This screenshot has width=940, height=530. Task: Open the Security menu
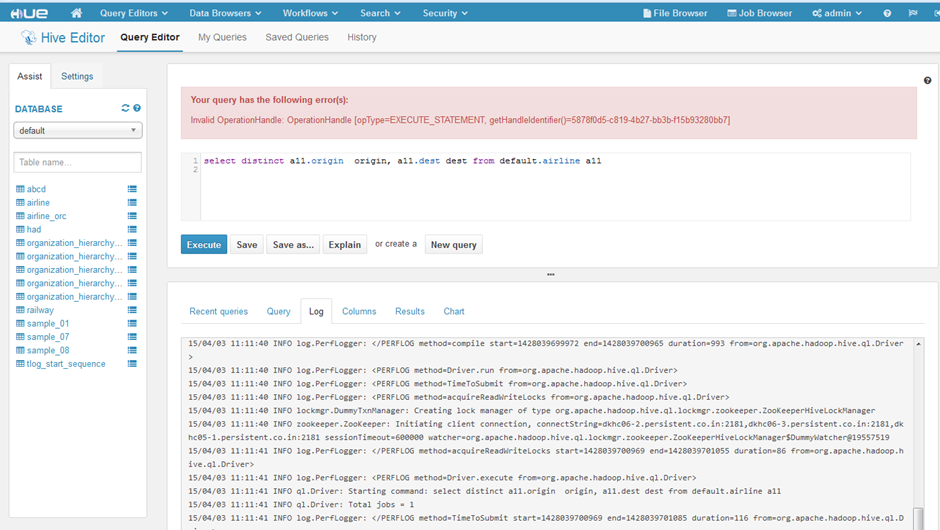click(445, 13)
